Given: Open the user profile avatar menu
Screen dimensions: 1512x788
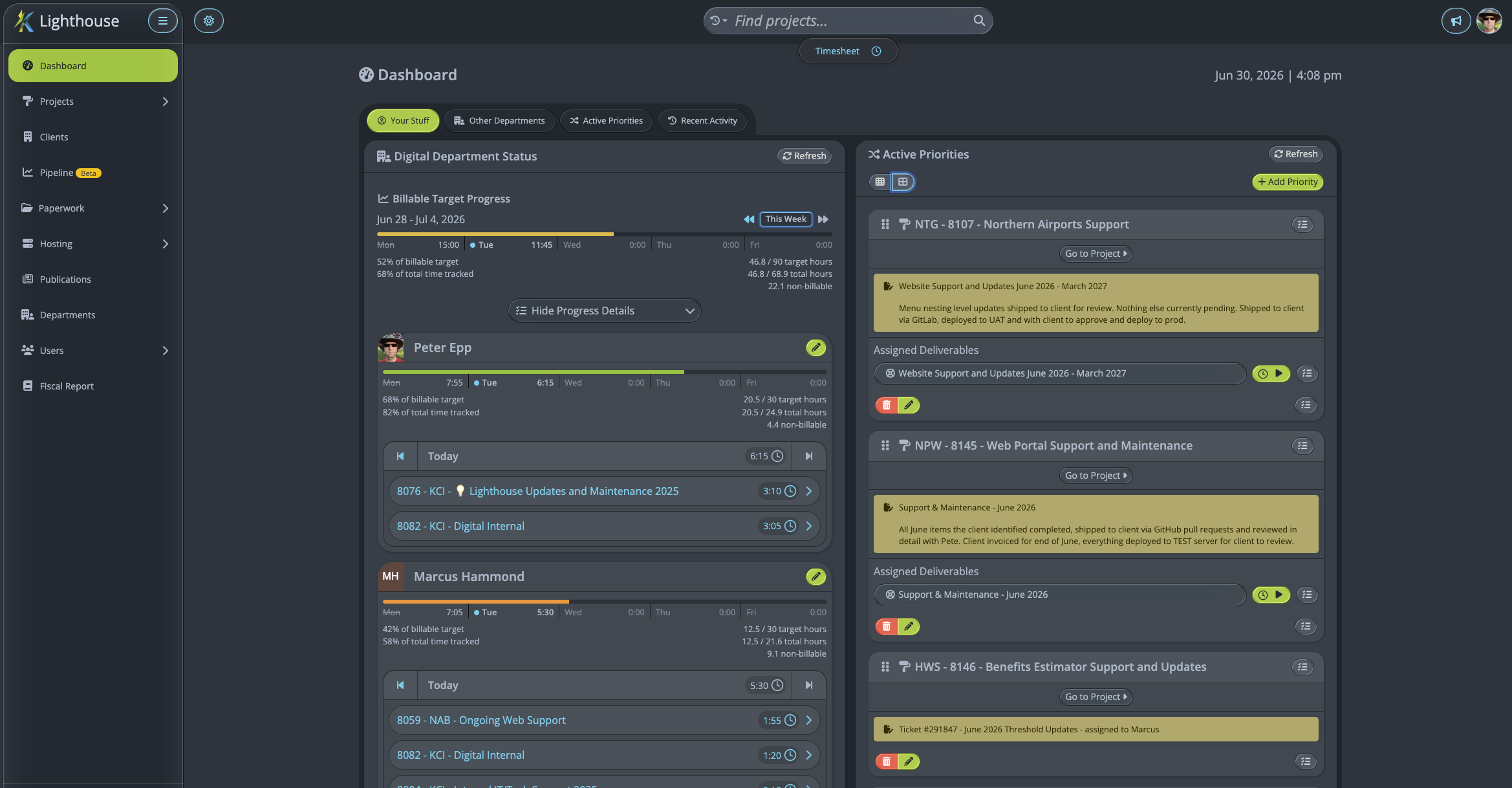Looking at the screenshot, I should coord(1489,21).
